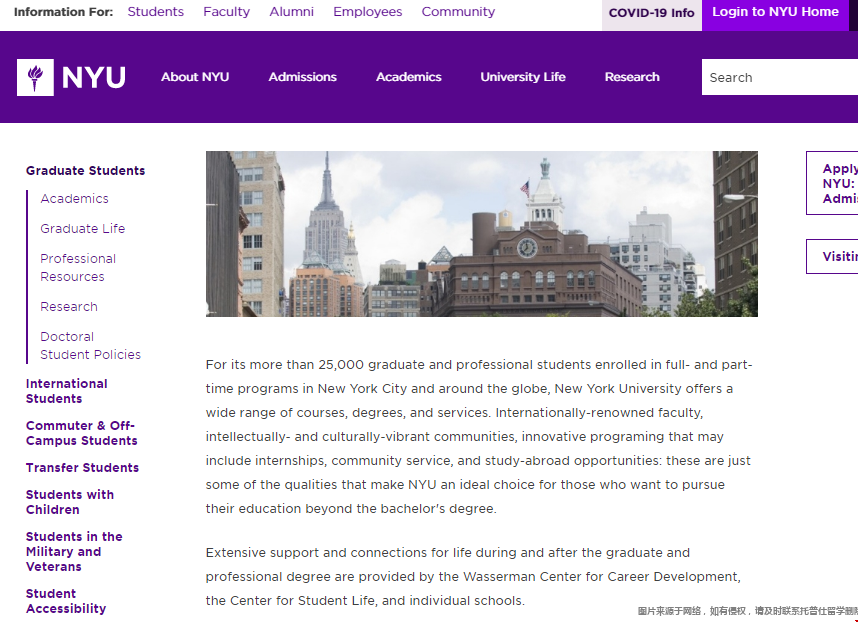Open Doctoral Student Policies sidebar link
The height and width of the screenshot is (622, 858).
coord(90,346)
